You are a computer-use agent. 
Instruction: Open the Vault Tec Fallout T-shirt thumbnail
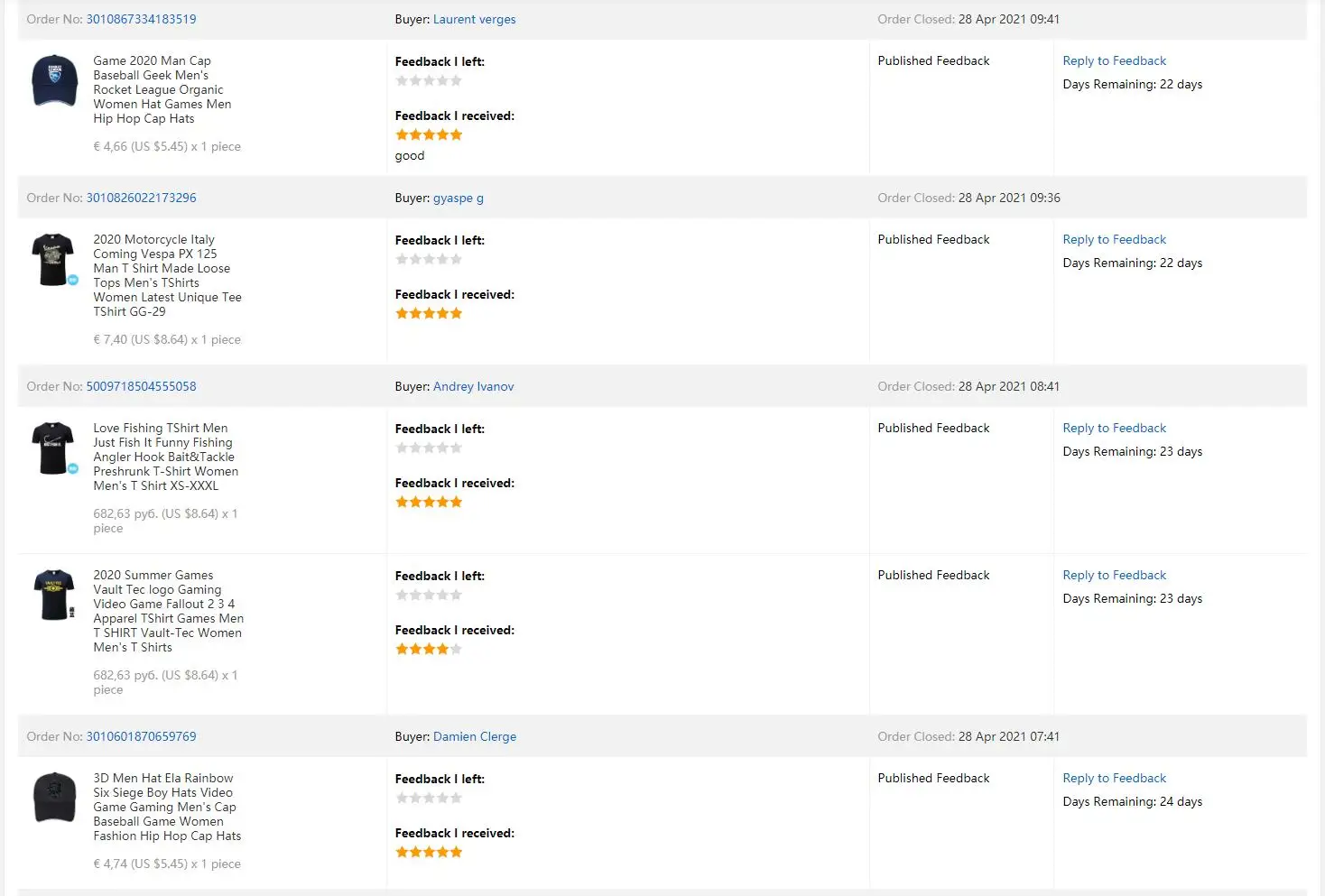[54, 595]
